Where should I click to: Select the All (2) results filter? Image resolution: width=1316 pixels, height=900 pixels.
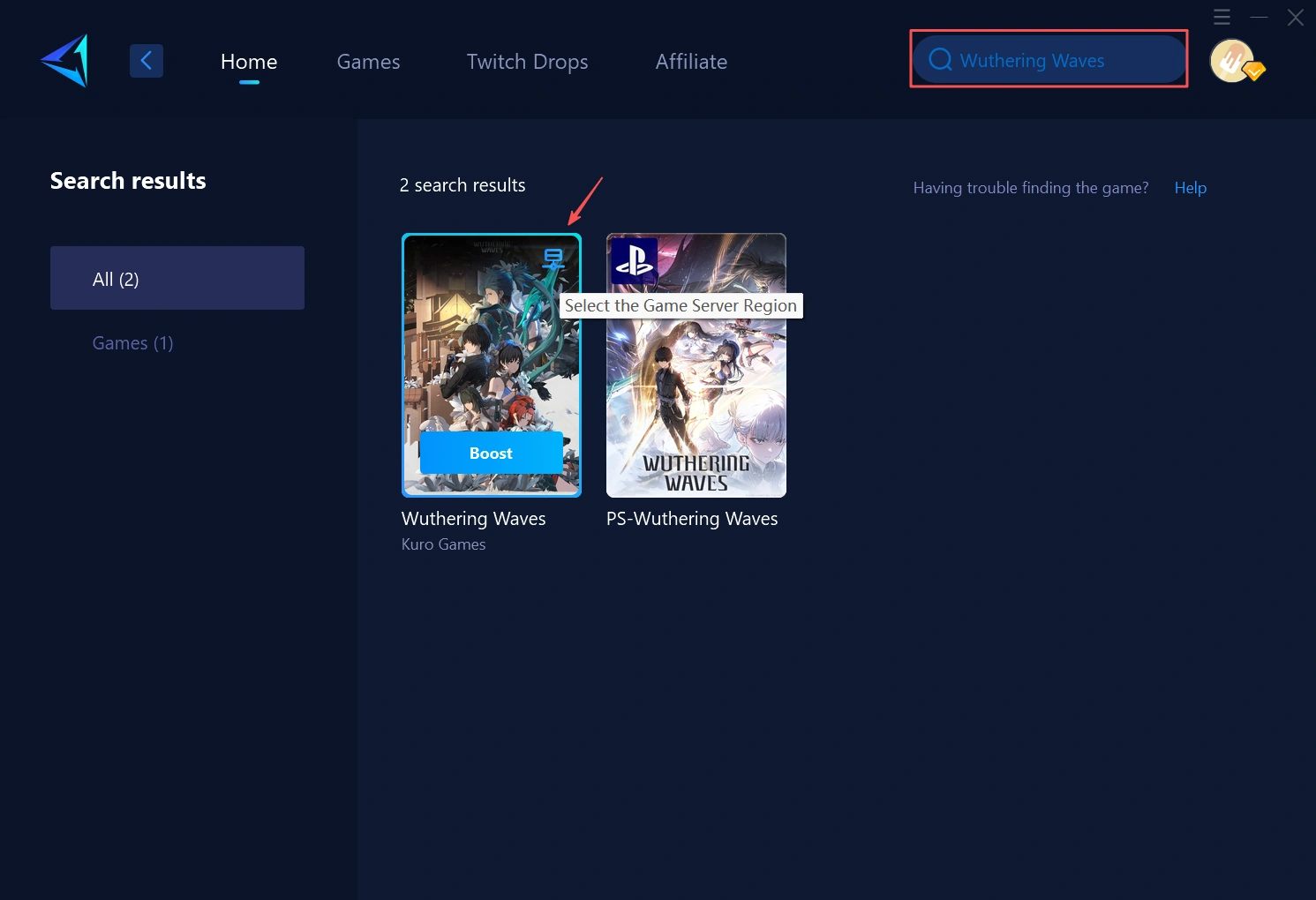[177, 278]
